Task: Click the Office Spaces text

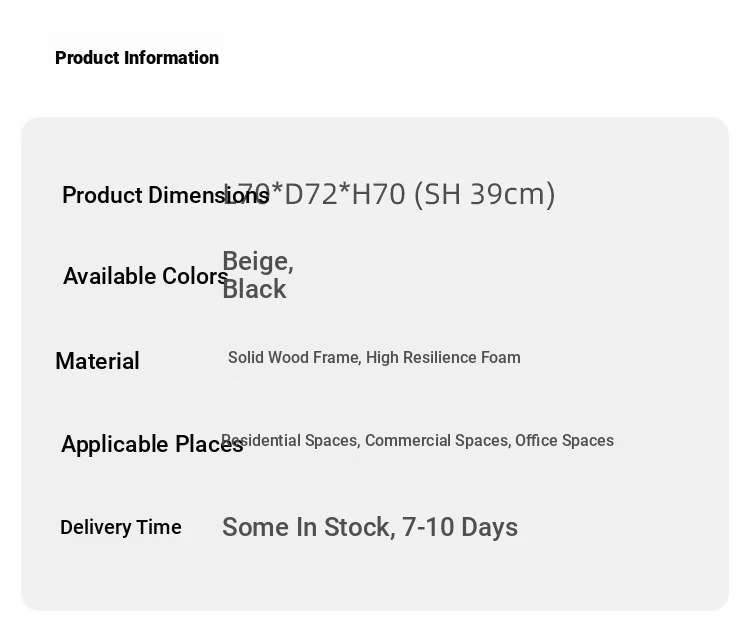Action: coord(564,441)
